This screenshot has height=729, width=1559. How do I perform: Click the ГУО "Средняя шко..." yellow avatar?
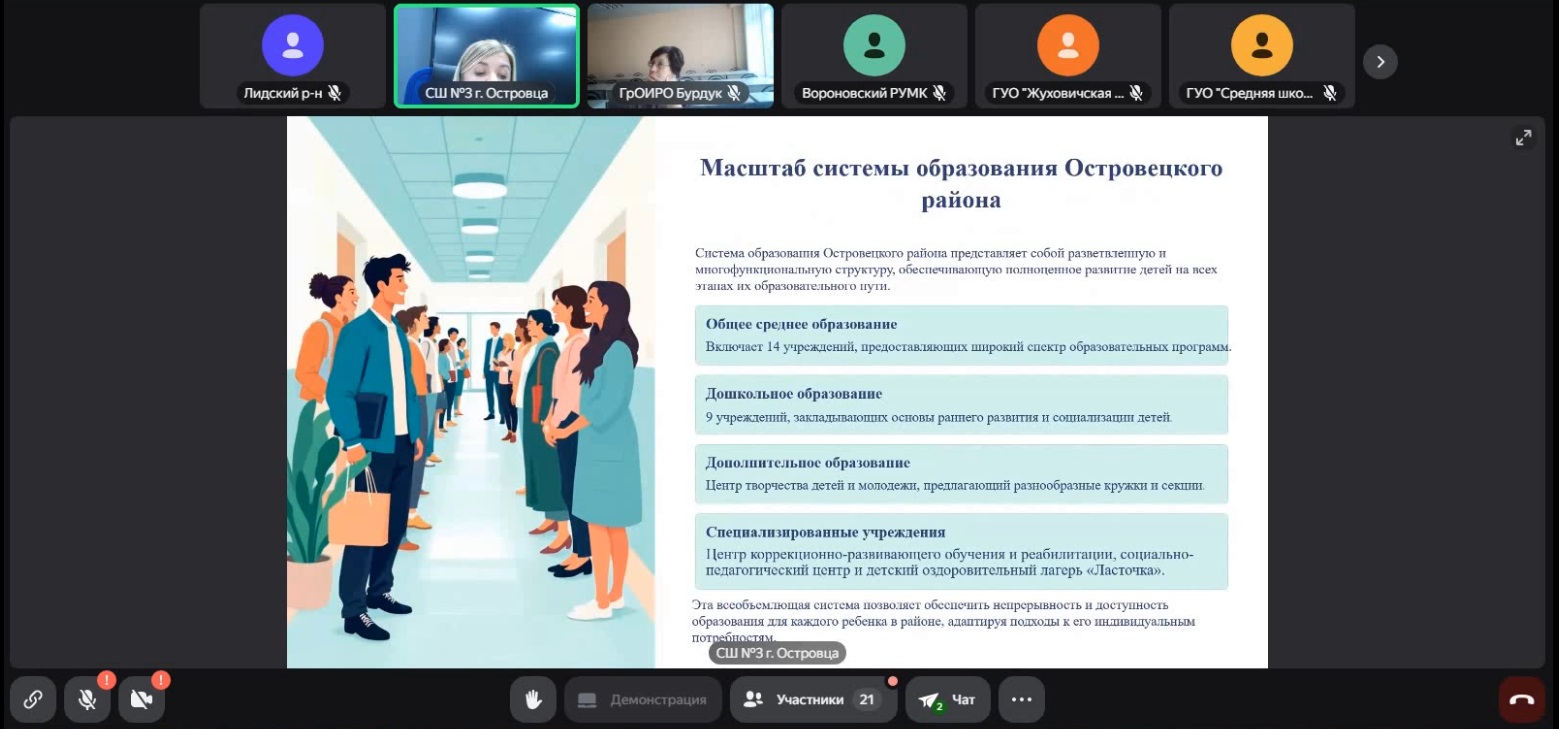click(1262, 46)
